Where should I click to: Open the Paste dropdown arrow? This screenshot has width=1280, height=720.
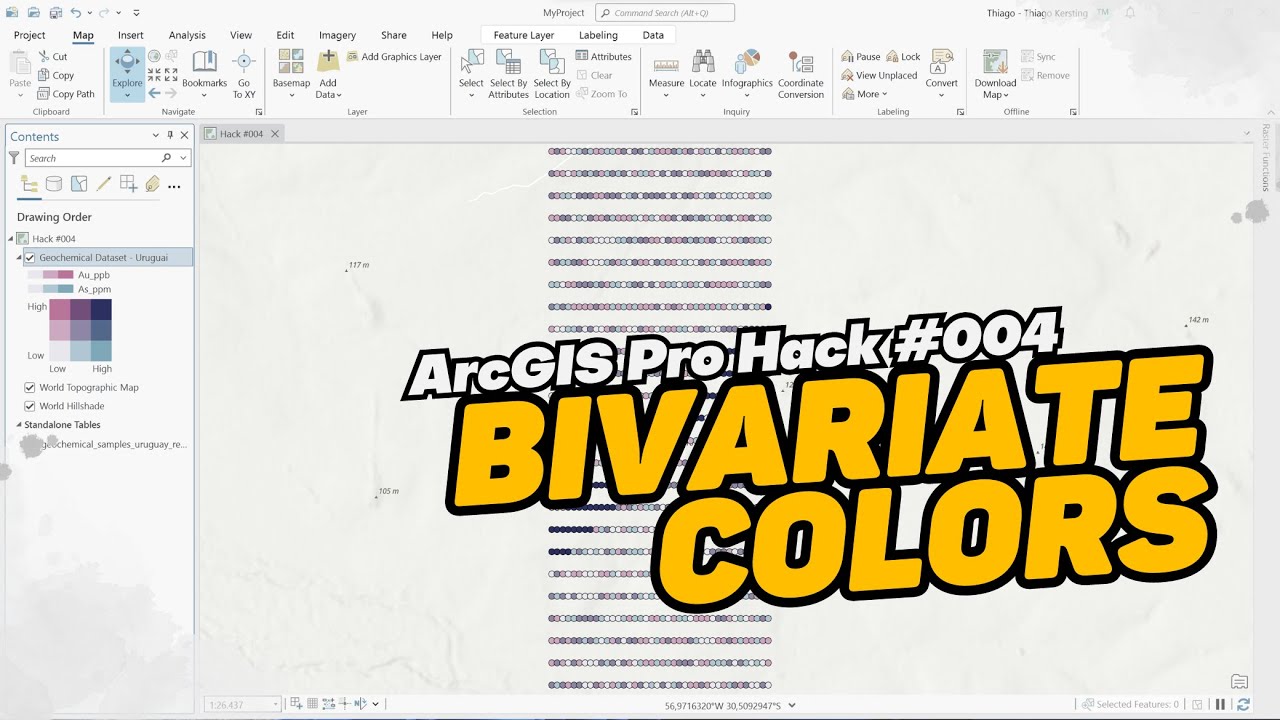click(x=20, y=95)
